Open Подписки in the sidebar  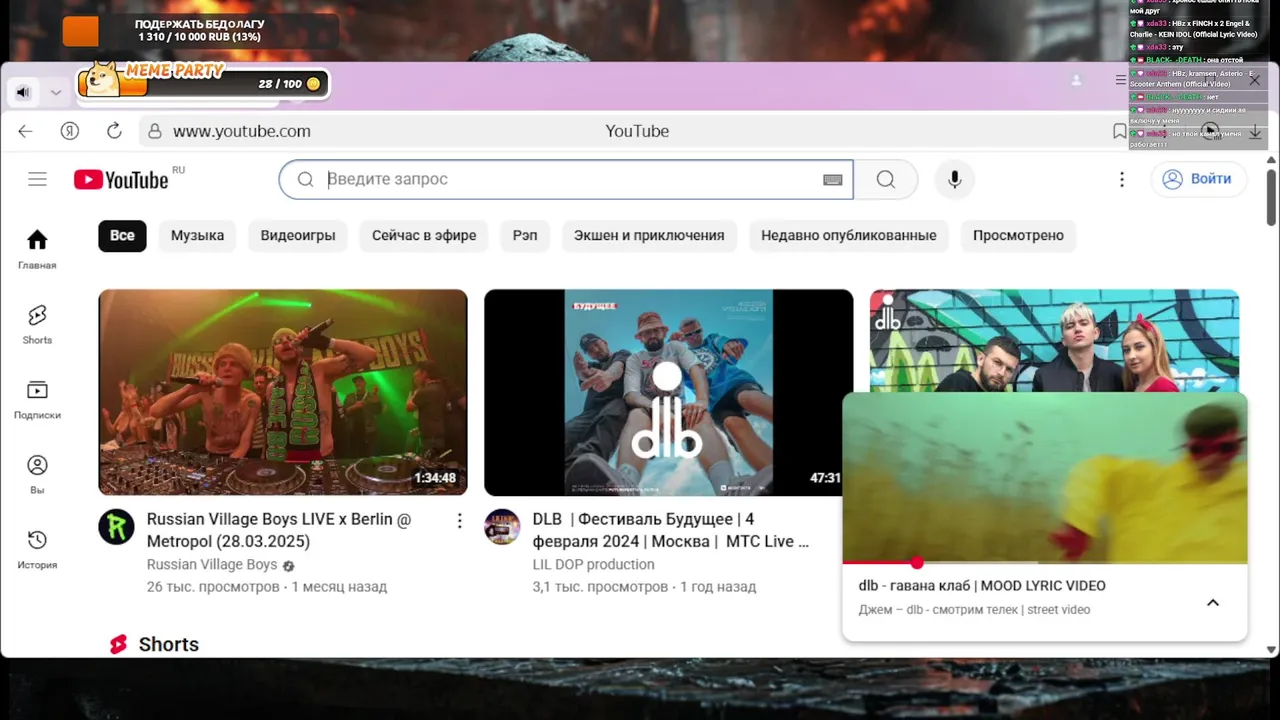37,399
